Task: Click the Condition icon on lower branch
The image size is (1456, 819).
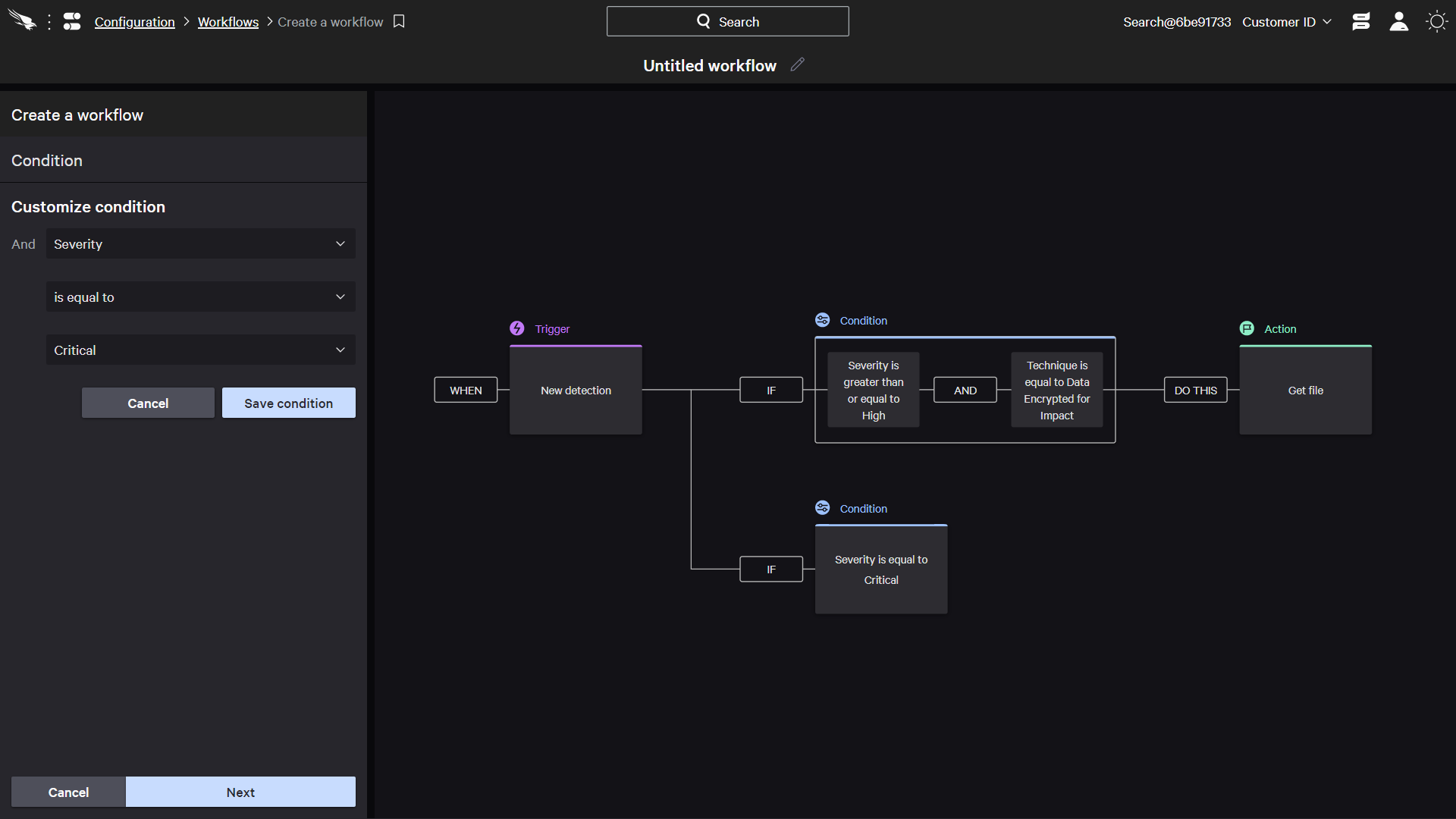Action: pos(822,508)
